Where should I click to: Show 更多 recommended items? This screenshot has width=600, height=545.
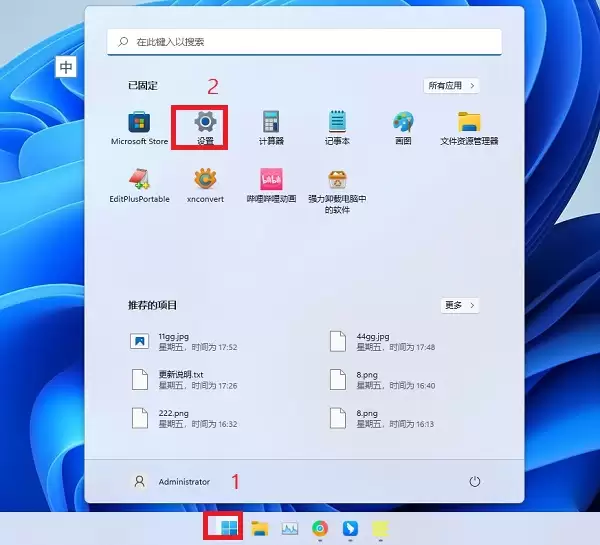pyautogui.click(x=460, y=305)
